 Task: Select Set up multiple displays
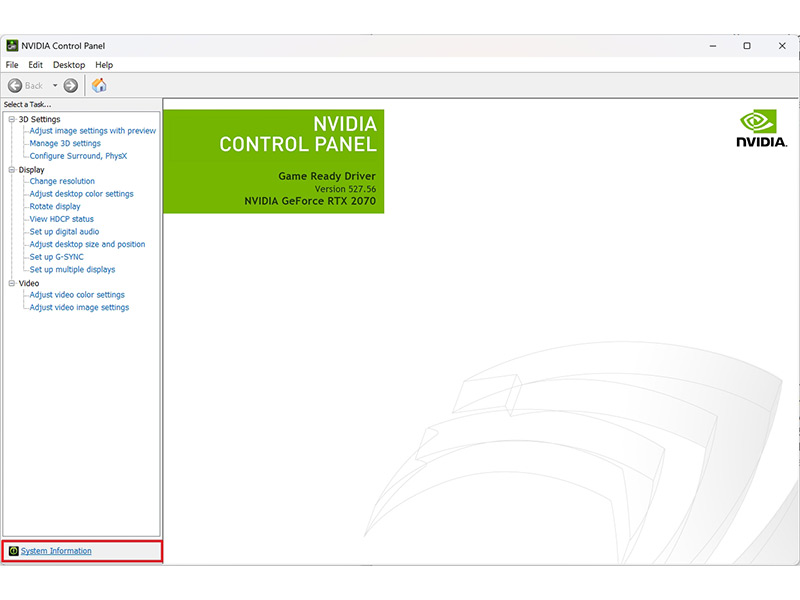72,269
